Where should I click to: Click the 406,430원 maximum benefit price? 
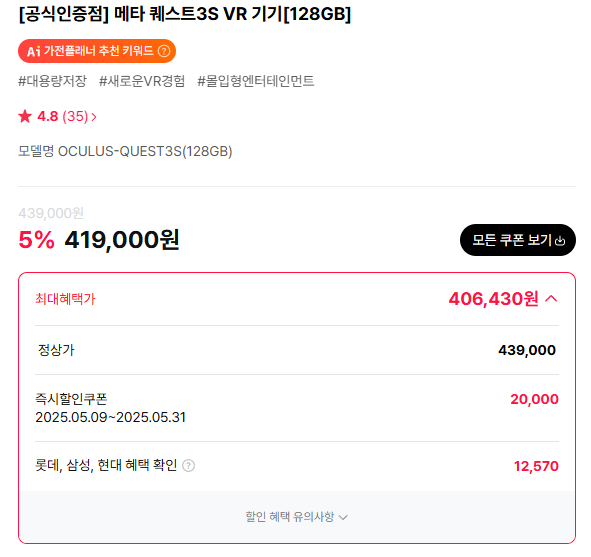coord(493,299)
